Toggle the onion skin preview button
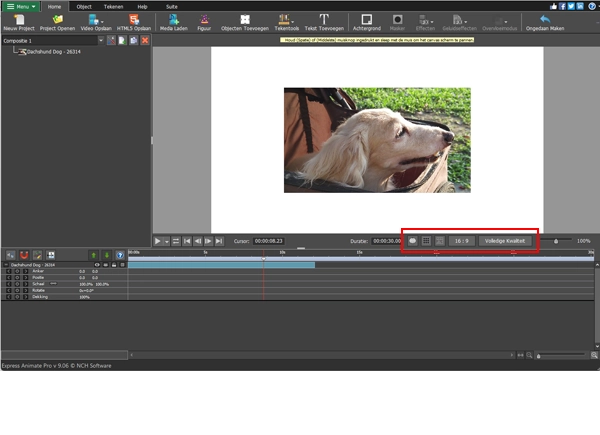This screenshot has height=435, width=600. click(412, 241)
